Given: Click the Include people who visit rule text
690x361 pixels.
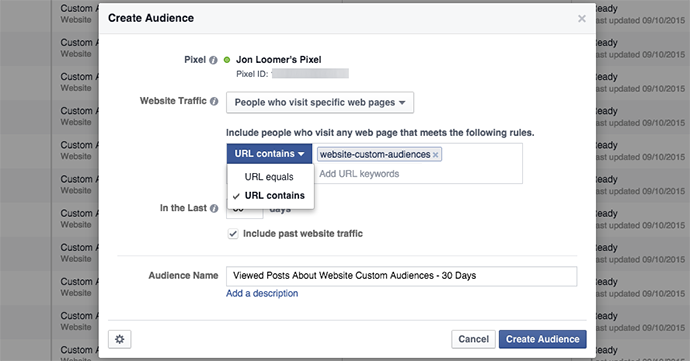Looking at the screenshot, I should point(380,133).
